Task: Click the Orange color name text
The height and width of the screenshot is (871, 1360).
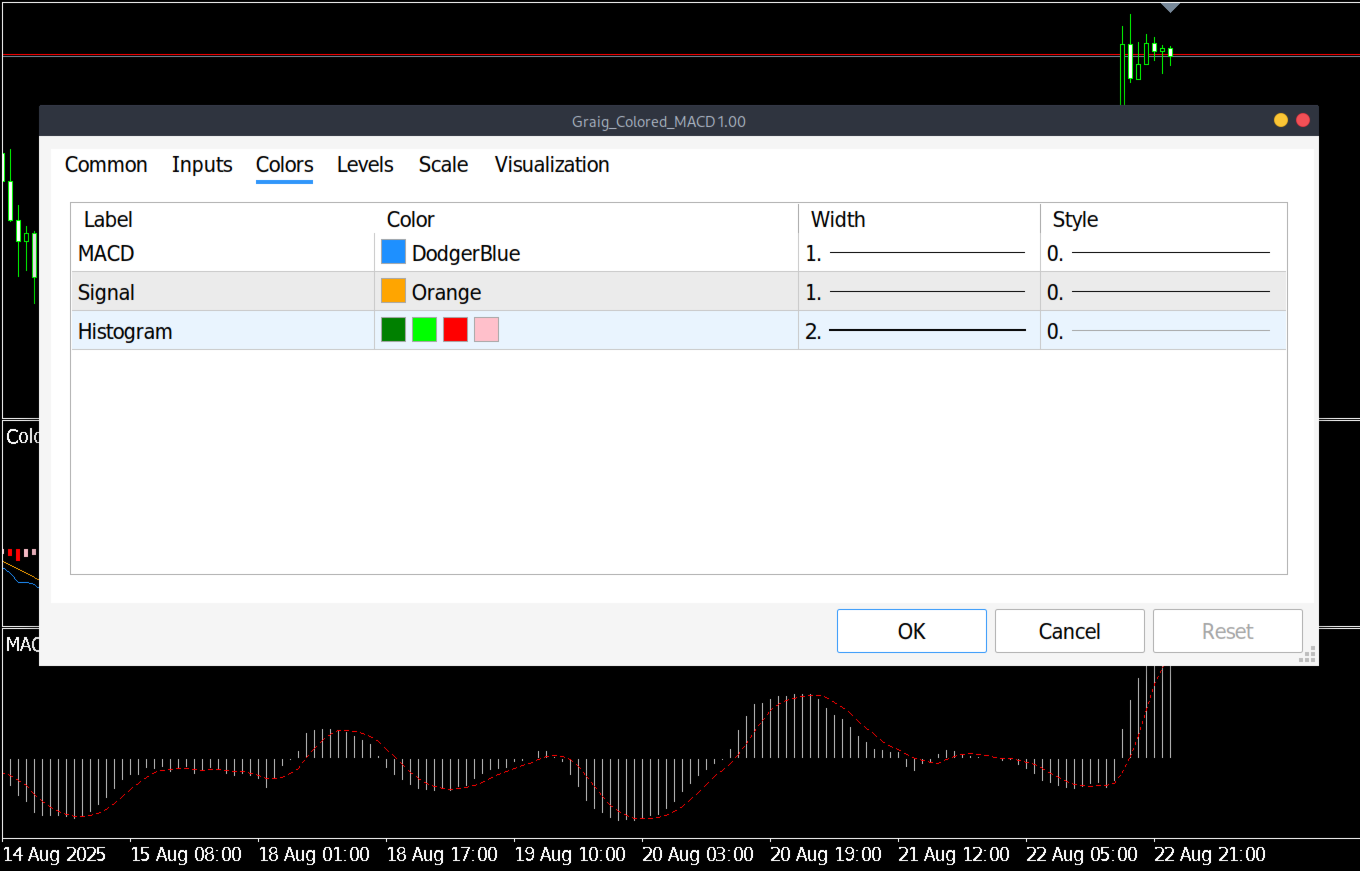Action: click(x=447, y=293)
